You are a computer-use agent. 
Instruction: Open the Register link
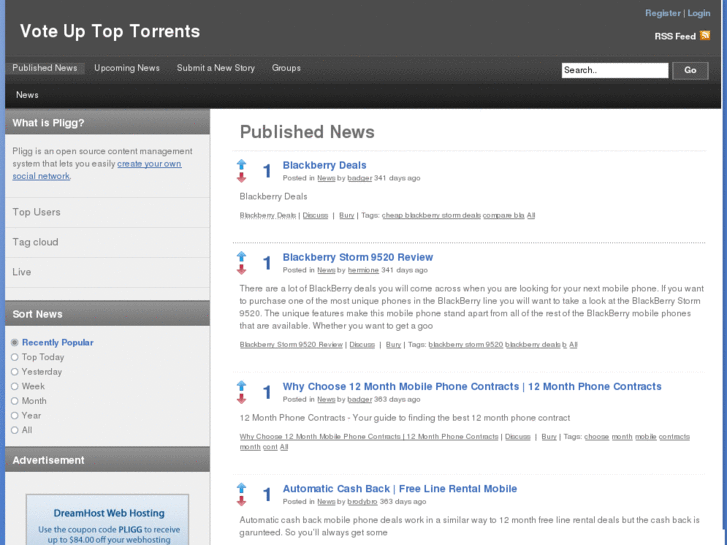662,13
